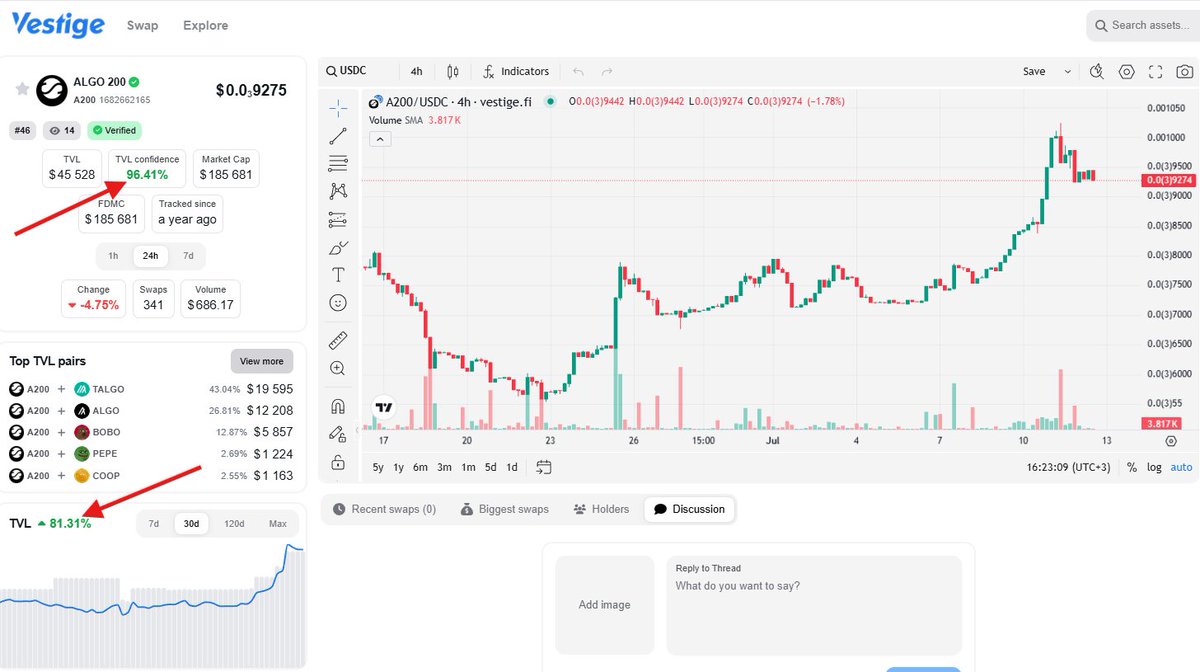Select 120d range for TVL chart
The width and height of the screenshot is (1200, 672).
(234, 523)
